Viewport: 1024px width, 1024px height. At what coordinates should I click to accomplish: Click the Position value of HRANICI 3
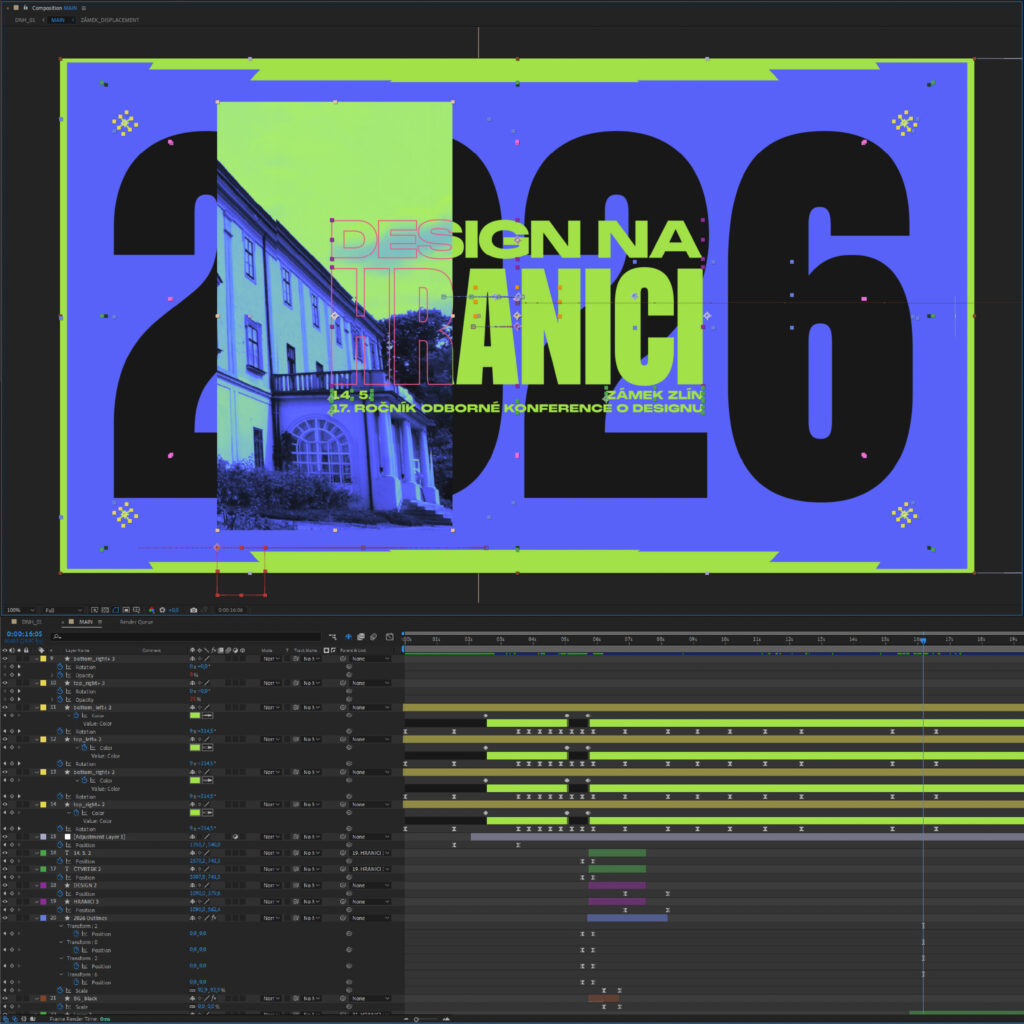(204, 910)
